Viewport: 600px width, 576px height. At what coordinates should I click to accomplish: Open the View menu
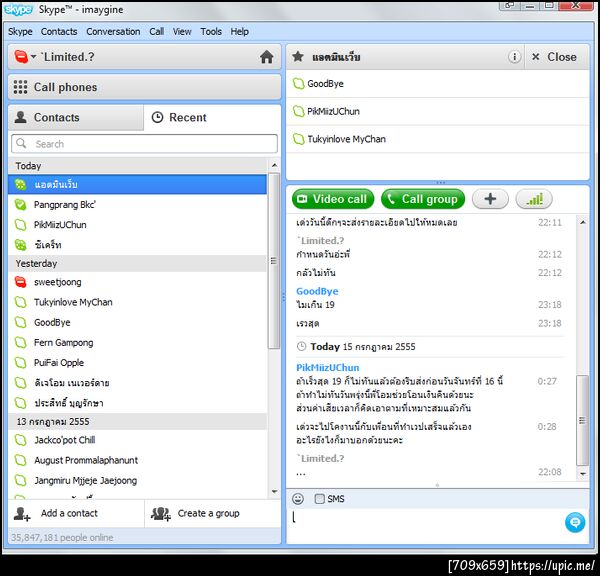coord(182,32)
